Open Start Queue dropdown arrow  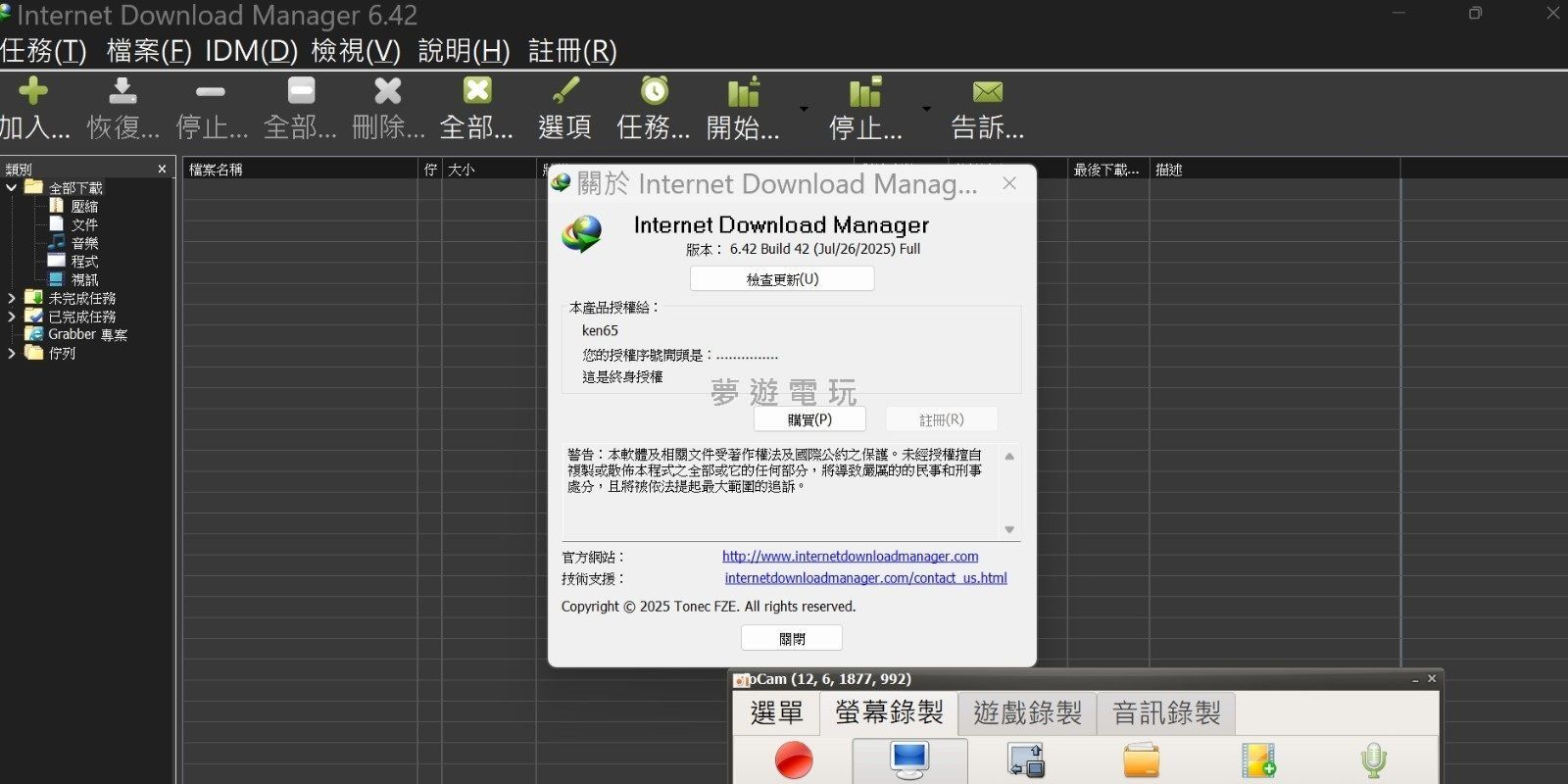(805, 108)
